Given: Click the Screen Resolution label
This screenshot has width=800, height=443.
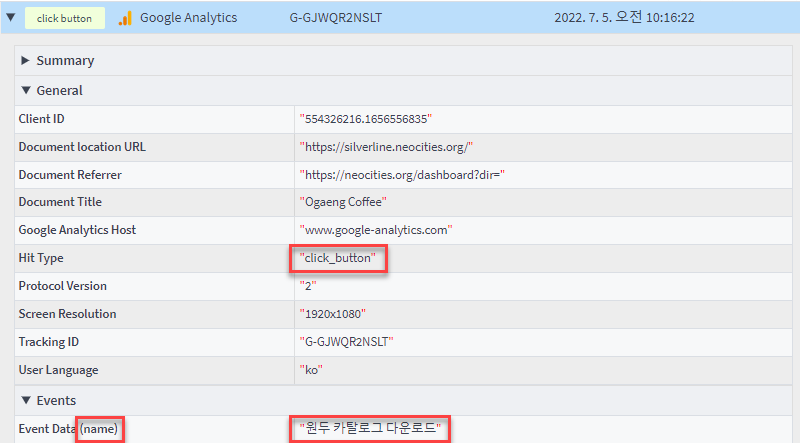Looking at the screenshot, I should point(67,314).
